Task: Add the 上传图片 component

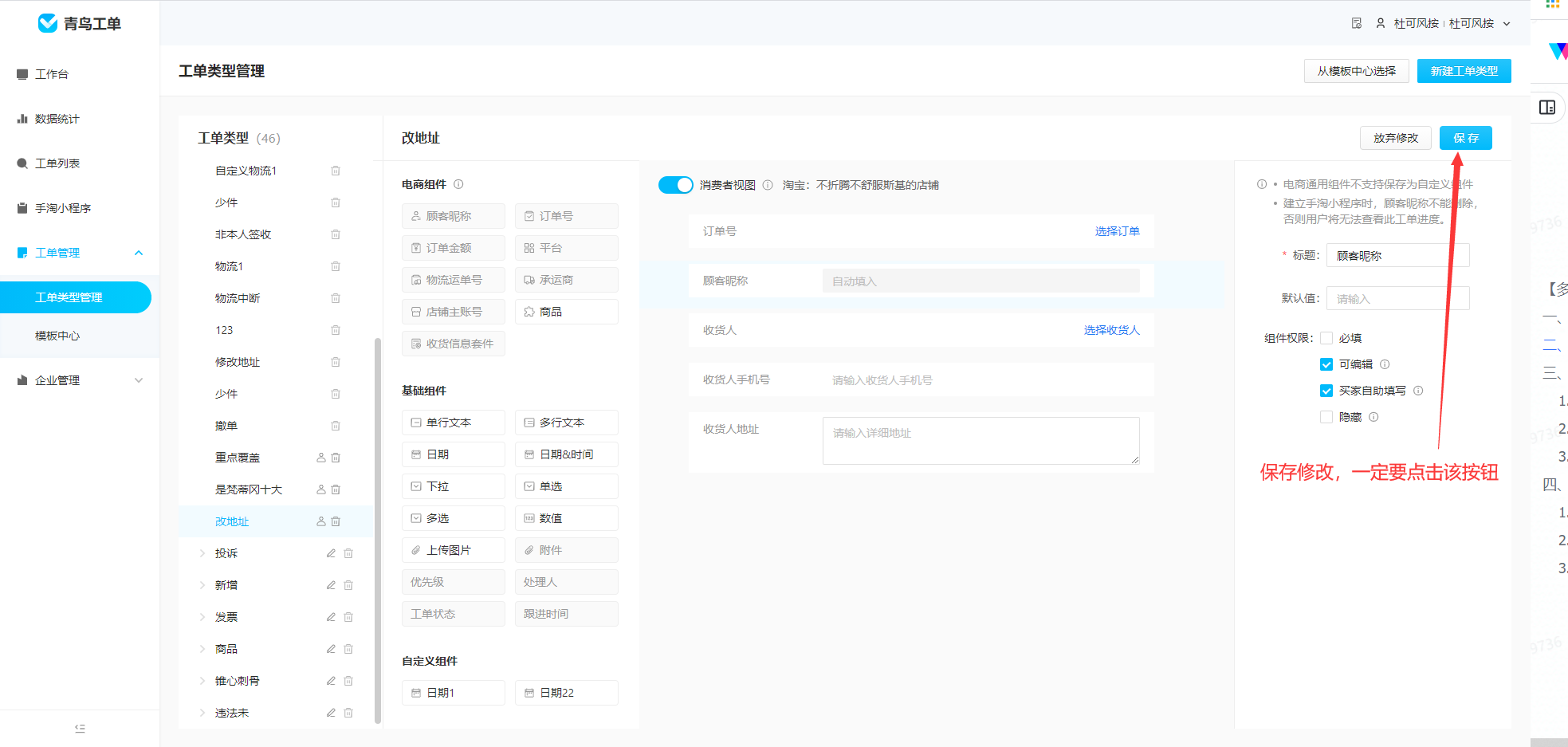Action: [454, 550]
